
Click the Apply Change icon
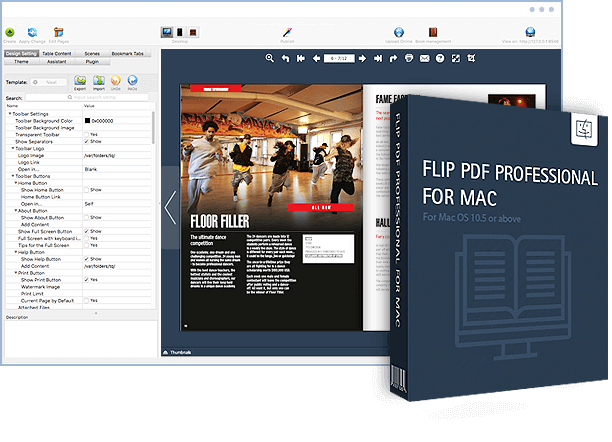tap(32, 32)
